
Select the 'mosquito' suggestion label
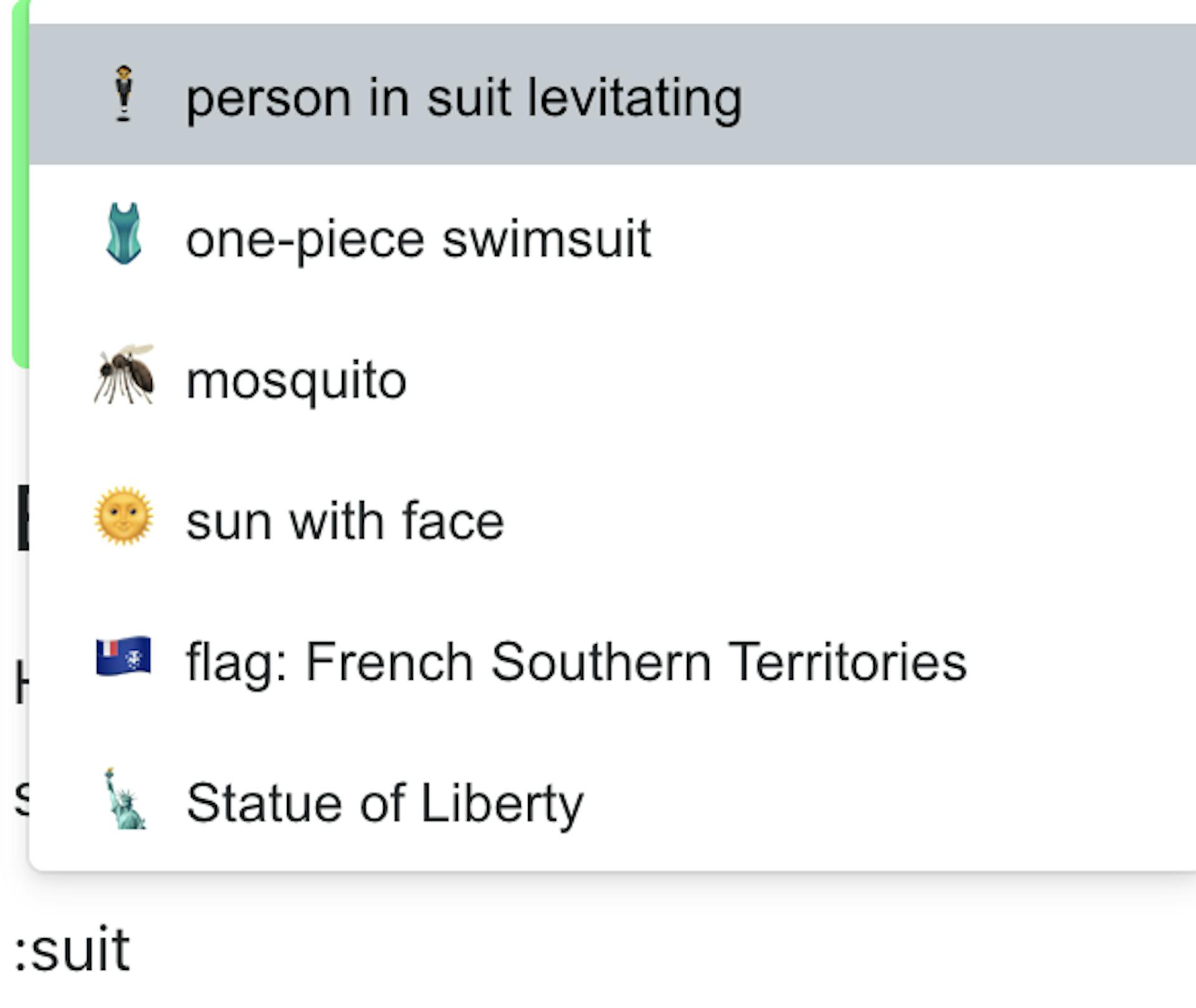[297, 380]
